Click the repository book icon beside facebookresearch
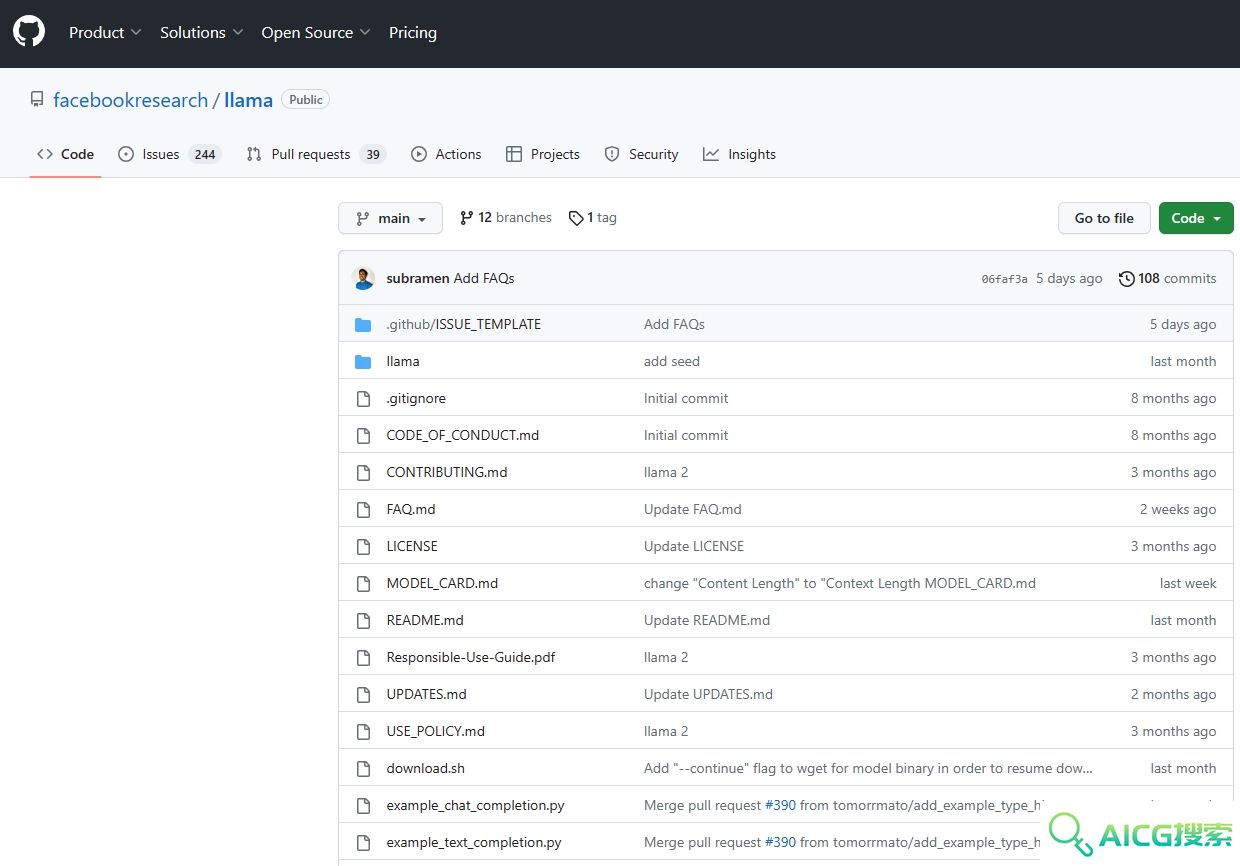The height and width of the screenshot is (866, 1240). coord(37,100)
